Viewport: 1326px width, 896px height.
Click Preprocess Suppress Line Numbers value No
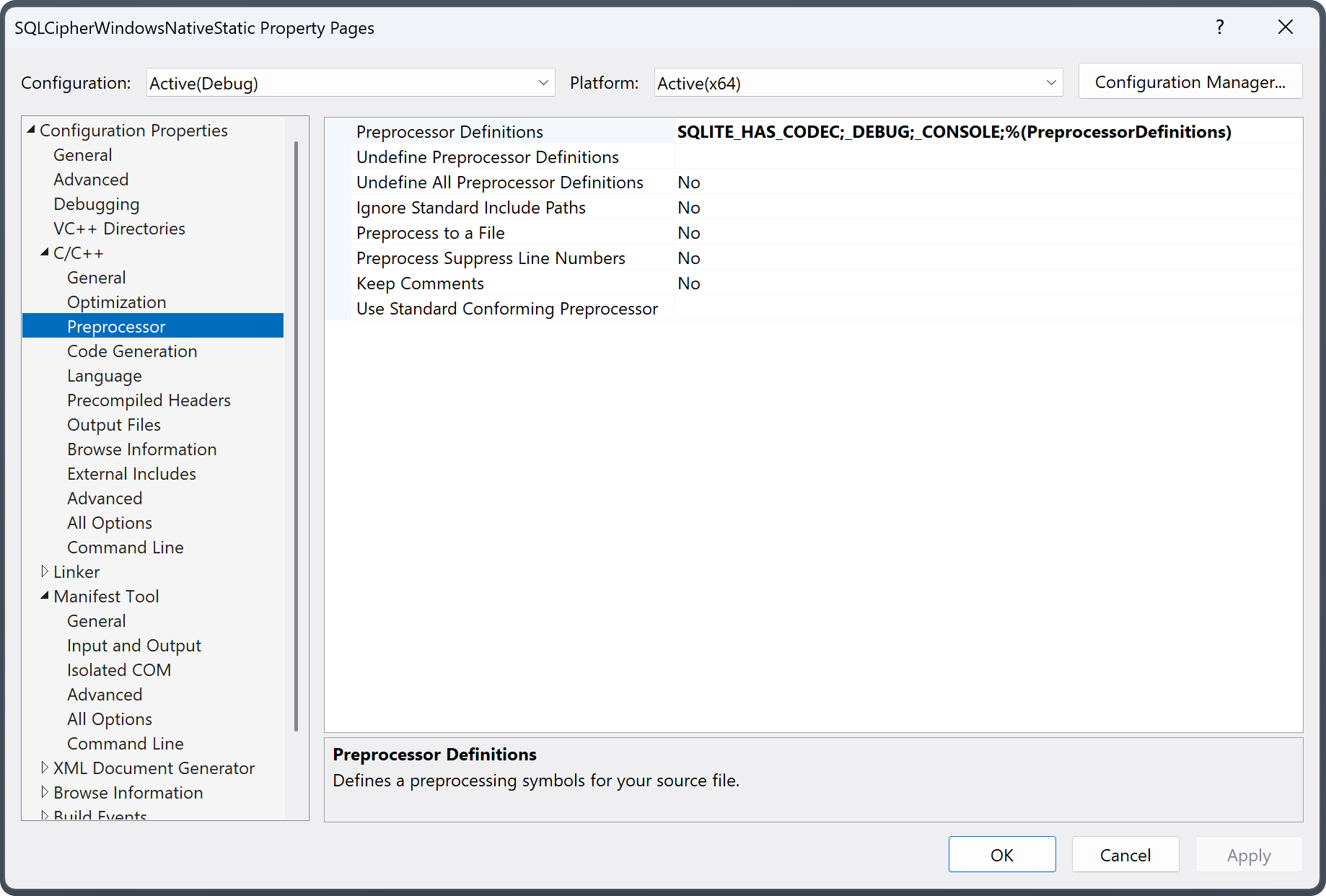pyautogui.click(x=988, y=258)
